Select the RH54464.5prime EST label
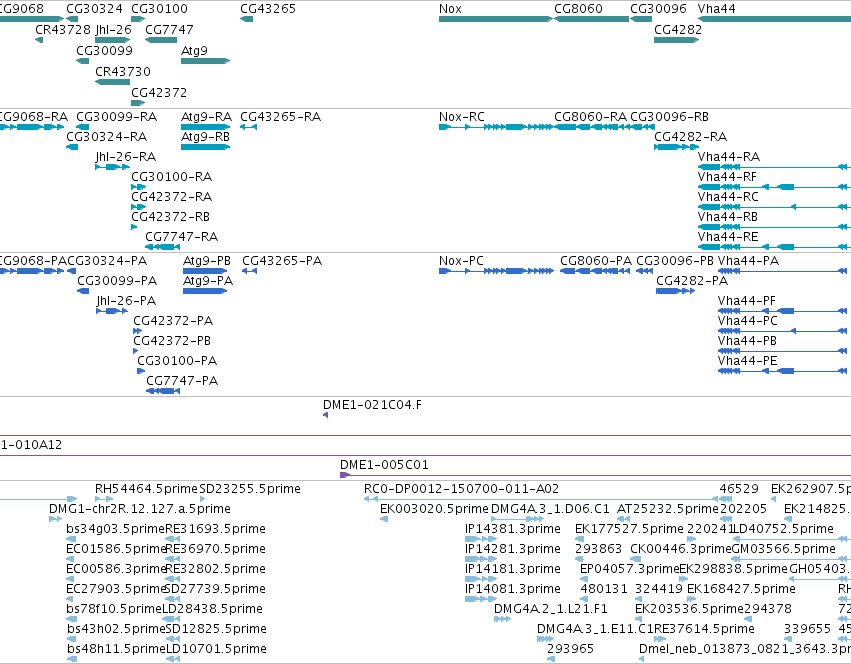This screenshot has width=851, height=664. [147, 489]
